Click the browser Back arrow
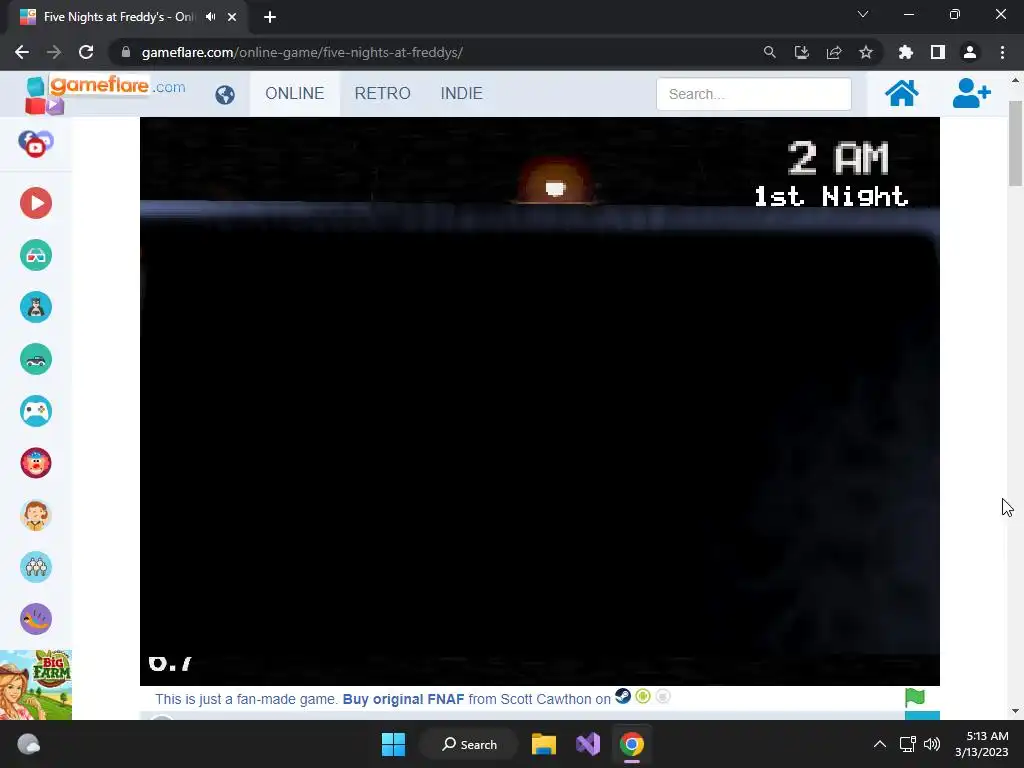The image size is (1024, 768). pos(22,52)
